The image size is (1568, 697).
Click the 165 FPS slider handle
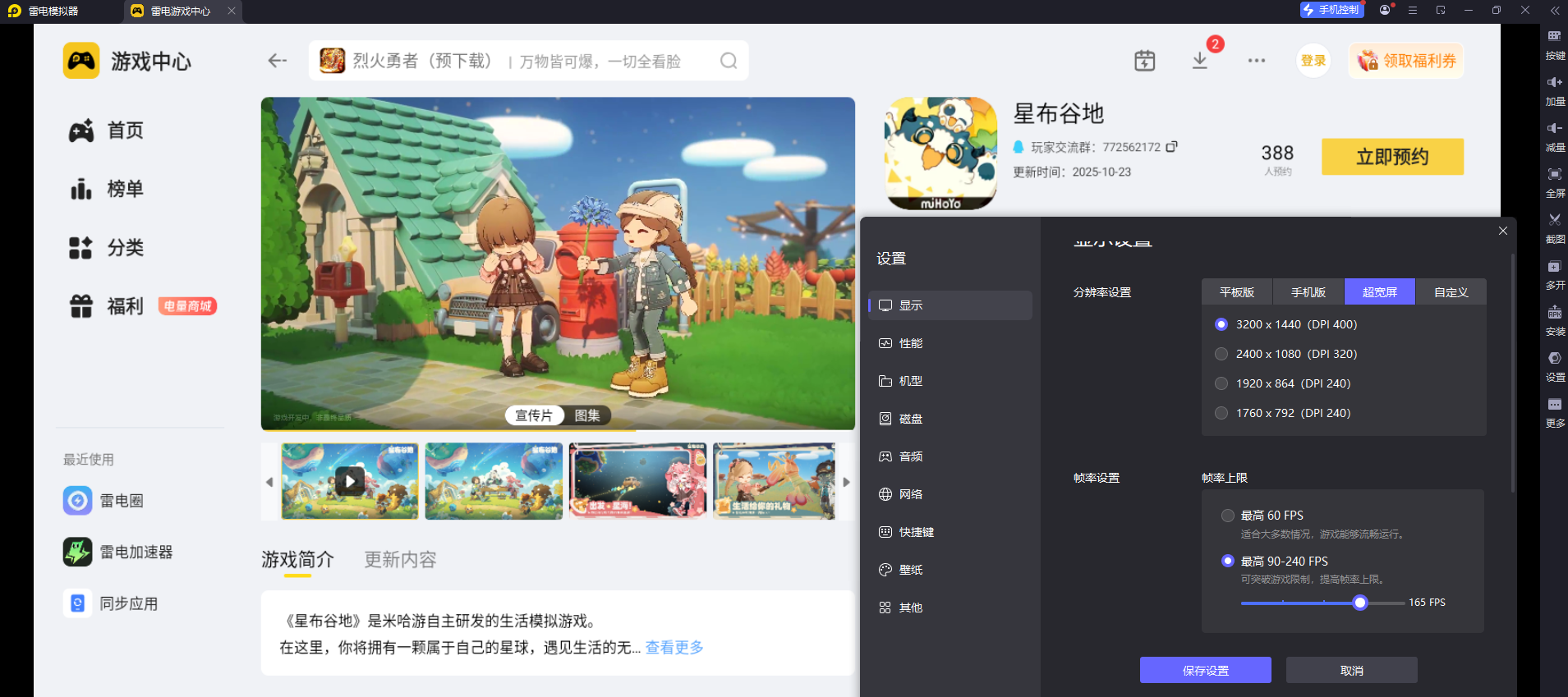[1360, 603]
